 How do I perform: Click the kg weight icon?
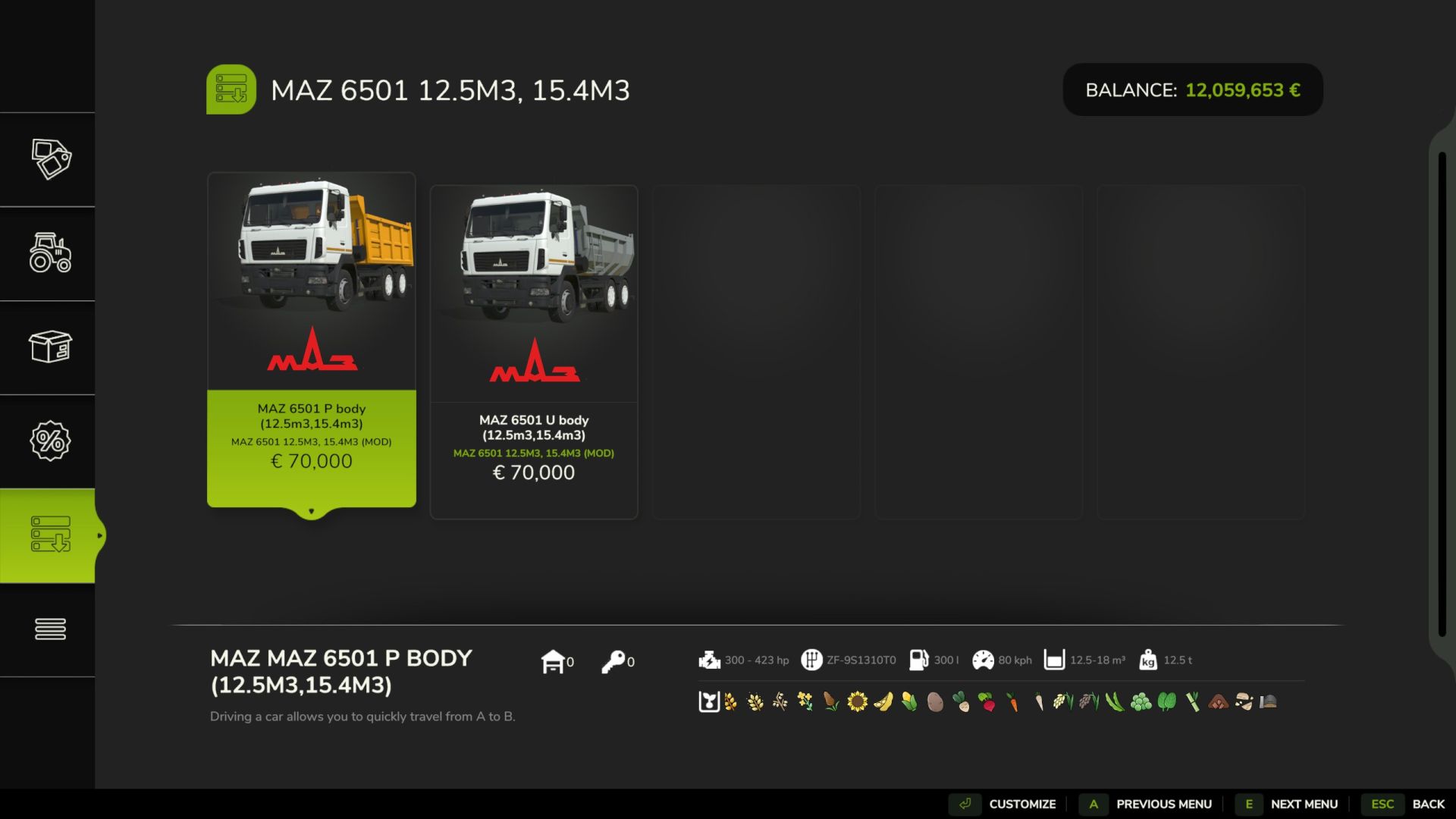coord(1148,660)
